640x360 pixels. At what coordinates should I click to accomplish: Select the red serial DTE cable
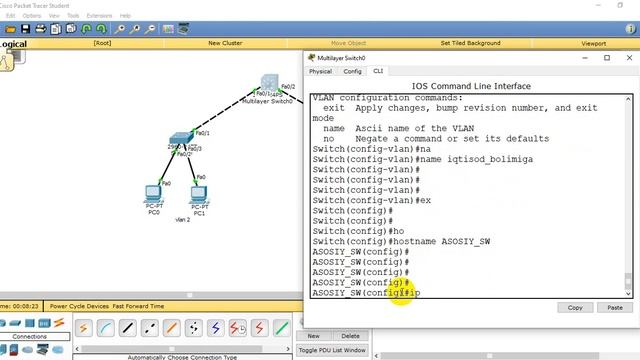[x=260, y=328]
